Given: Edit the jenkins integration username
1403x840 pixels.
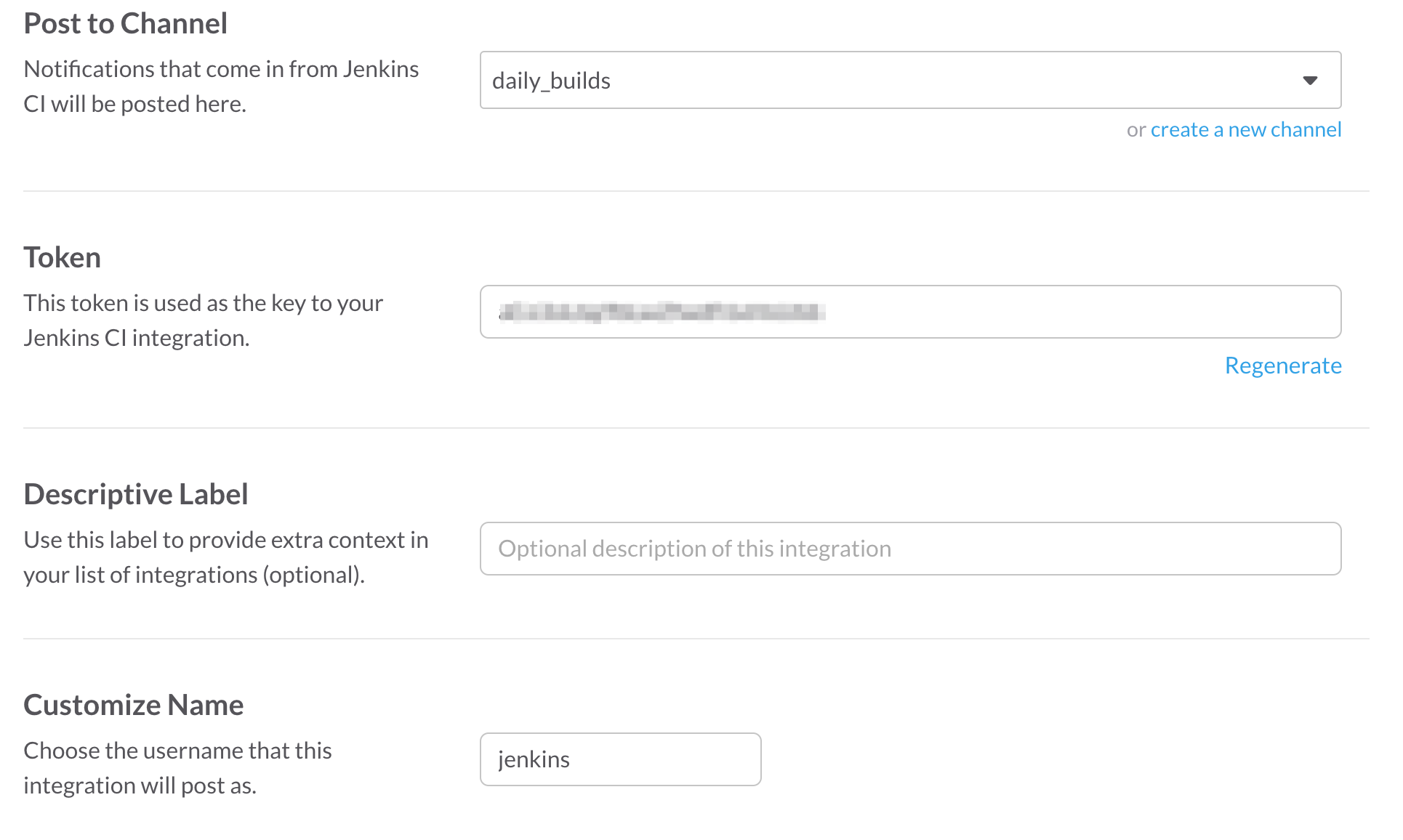Looking at the screenshot, I should coord(619,759).
